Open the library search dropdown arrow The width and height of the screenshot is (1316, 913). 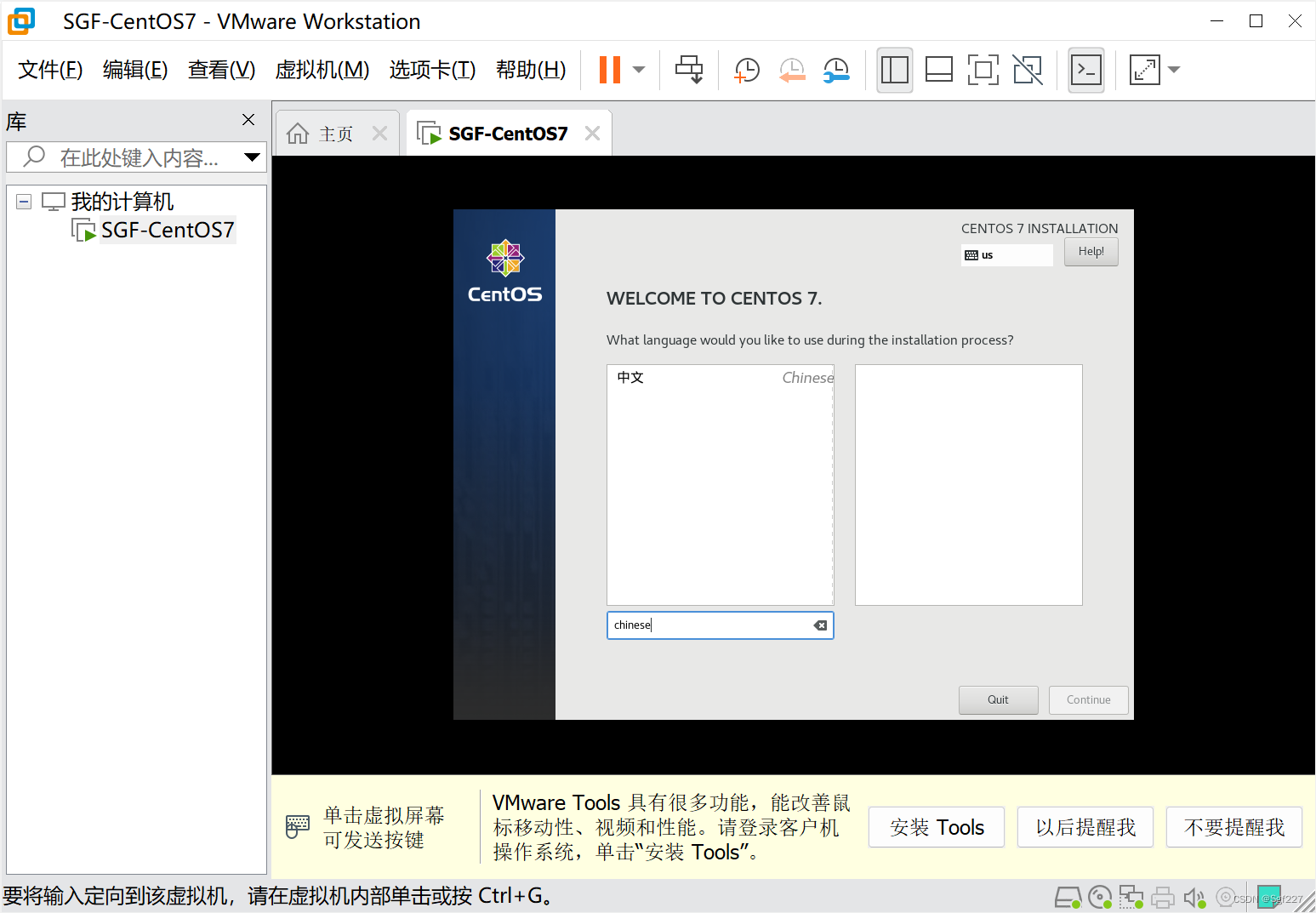(x=253, y=157)
